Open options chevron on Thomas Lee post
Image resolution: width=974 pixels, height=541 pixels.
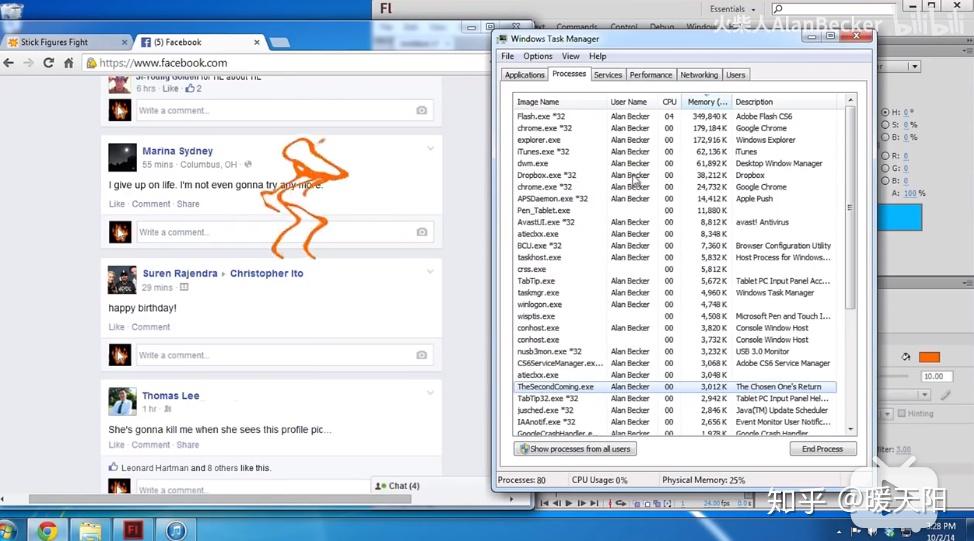pos(430,393)
